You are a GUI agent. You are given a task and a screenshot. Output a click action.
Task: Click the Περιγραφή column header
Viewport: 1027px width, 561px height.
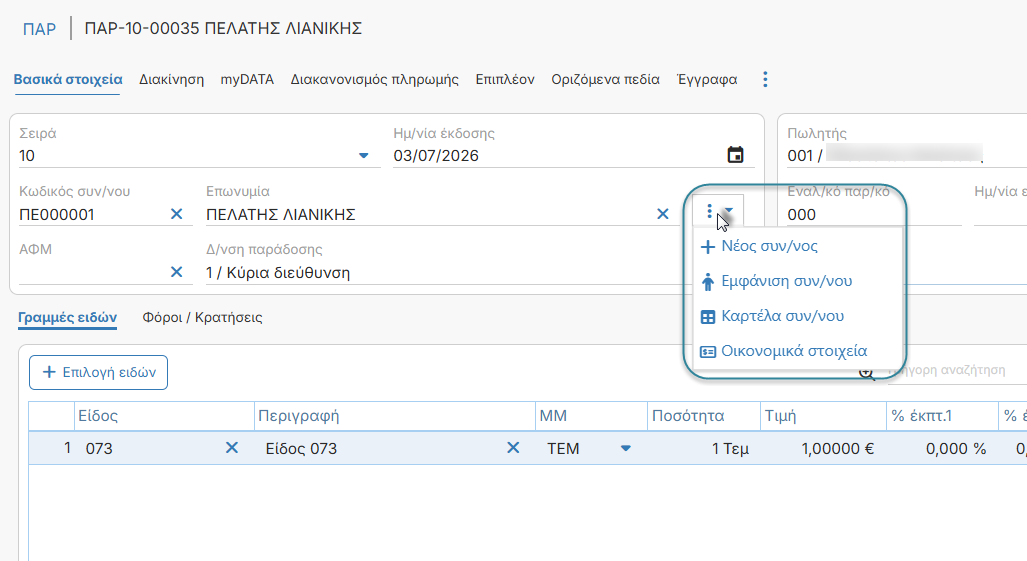pyautogui.click(x=395, y=416)
